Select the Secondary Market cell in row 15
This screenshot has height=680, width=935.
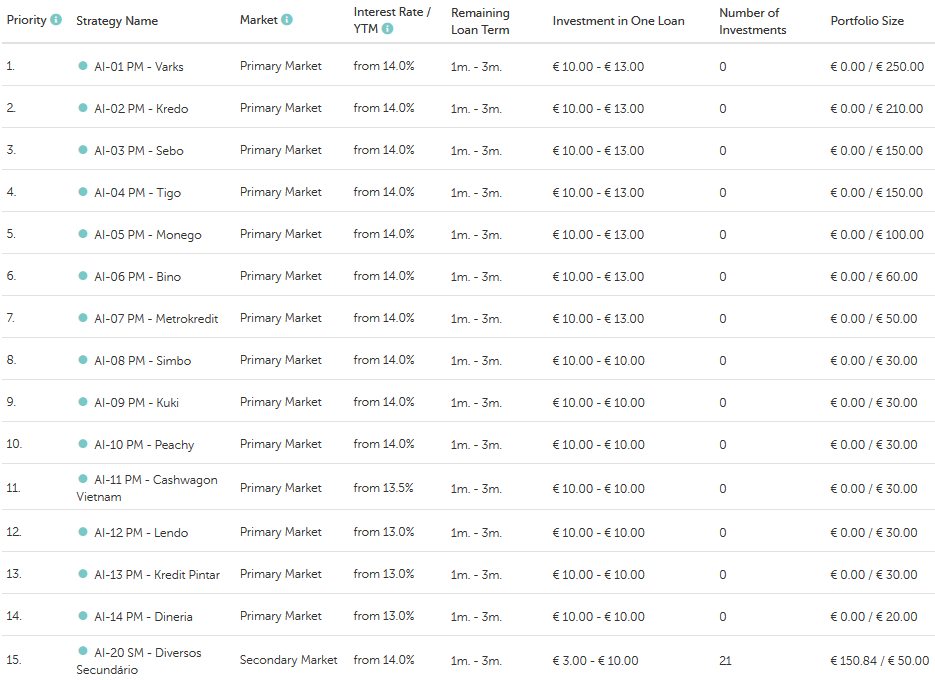288,660
